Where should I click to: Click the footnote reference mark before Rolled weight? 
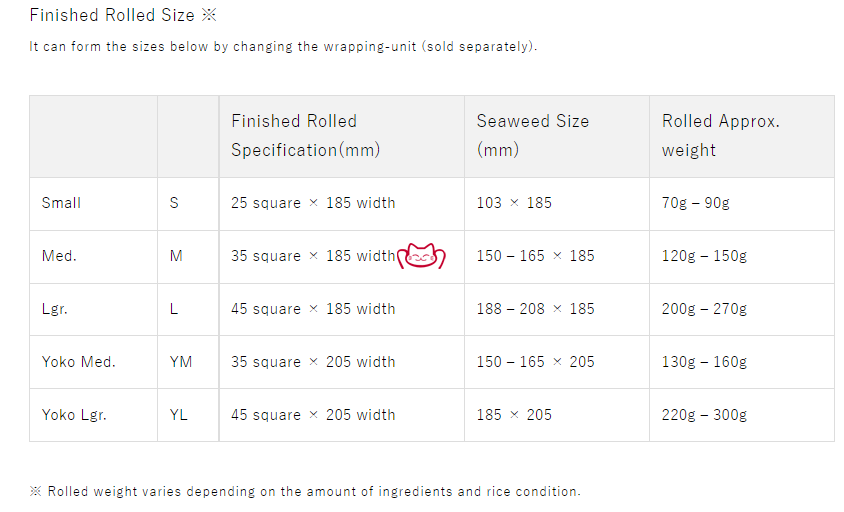[36, 491]
